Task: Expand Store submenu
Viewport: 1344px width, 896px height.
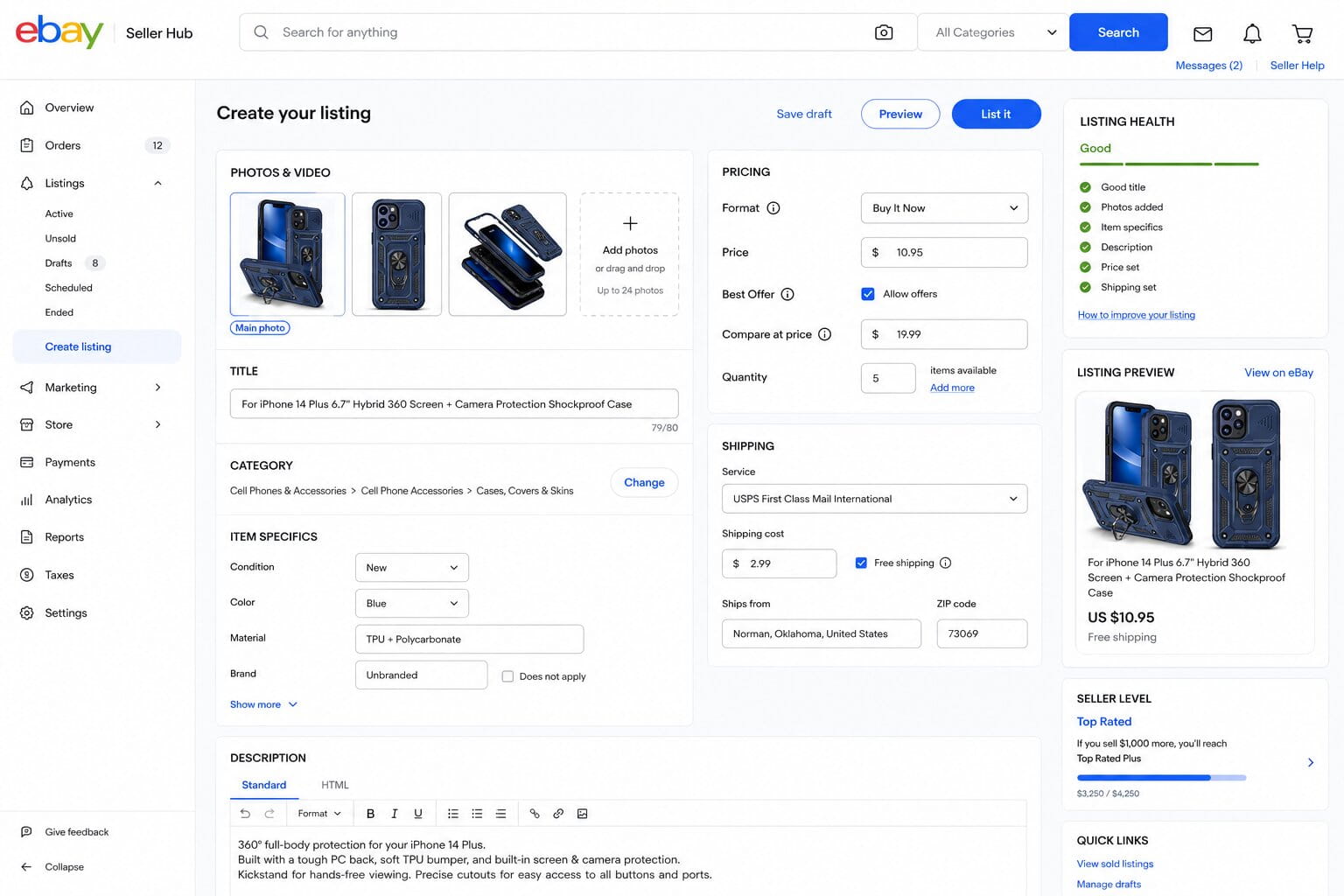Action: point(158,424)
